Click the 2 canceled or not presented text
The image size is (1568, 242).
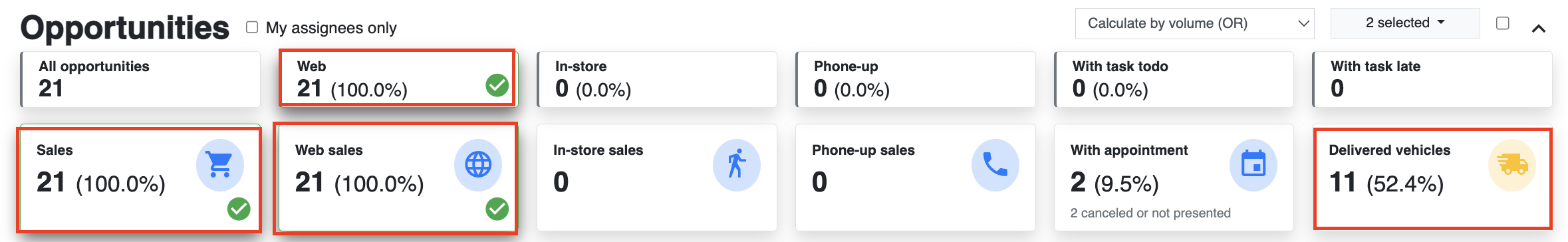[x=1150, y=213]
